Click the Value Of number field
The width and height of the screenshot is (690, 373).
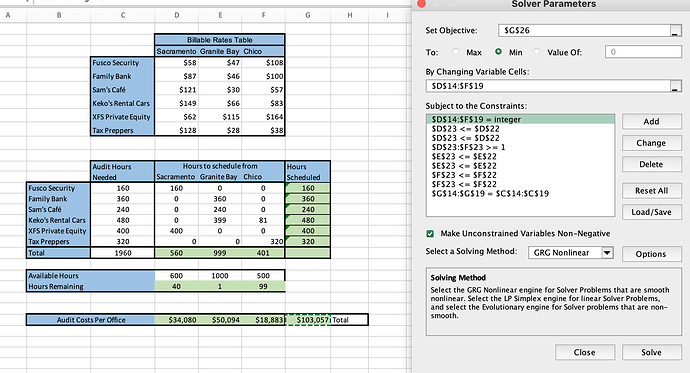[x=643, y=52]
